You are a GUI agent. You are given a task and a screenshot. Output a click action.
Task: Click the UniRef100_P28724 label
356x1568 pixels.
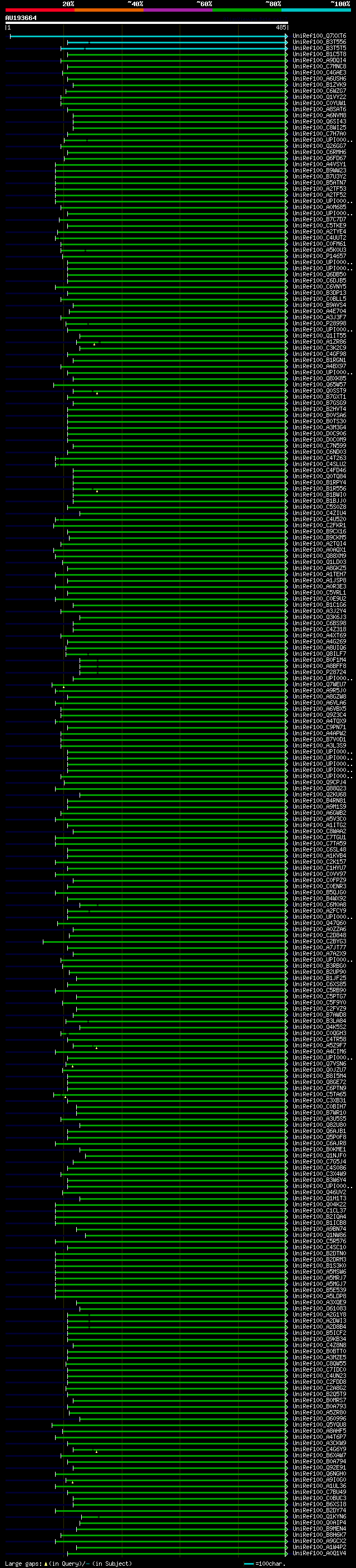[x=319, y=672]
